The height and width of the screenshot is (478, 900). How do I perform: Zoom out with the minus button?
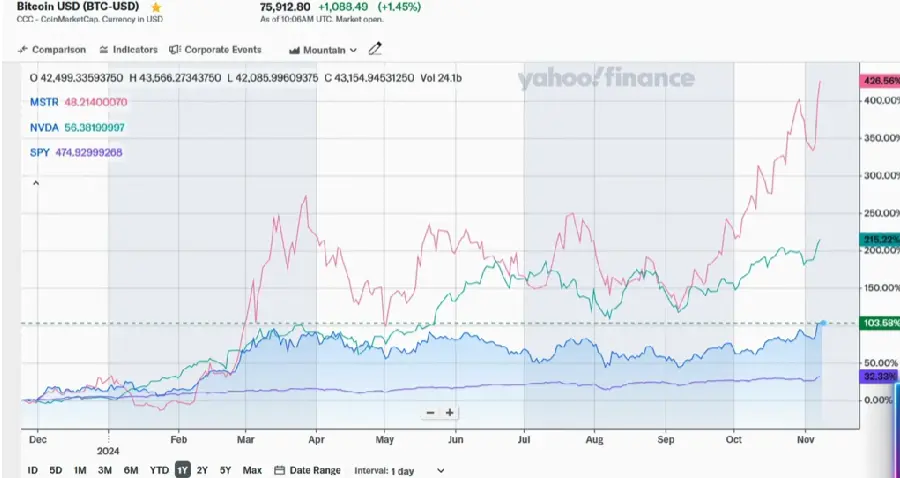(x=430, y=413)
